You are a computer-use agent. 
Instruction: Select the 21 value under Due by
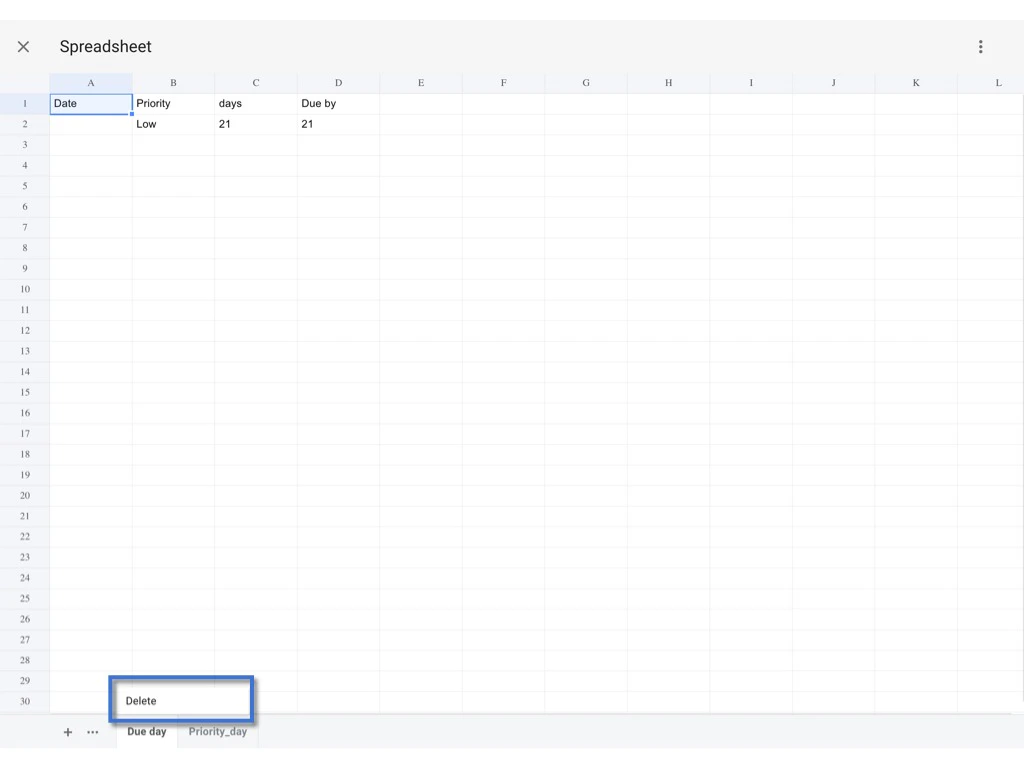pos(337,124)
